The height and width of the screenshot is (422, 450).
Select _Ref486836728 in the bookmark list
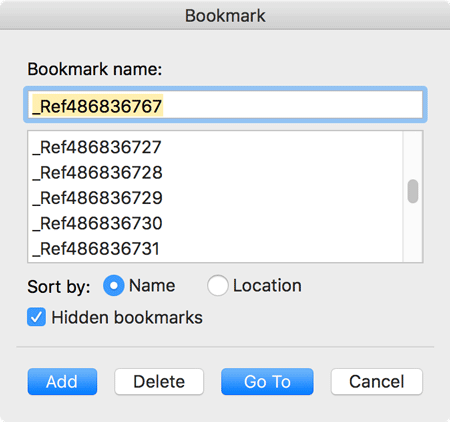click(x=215, y=172)
